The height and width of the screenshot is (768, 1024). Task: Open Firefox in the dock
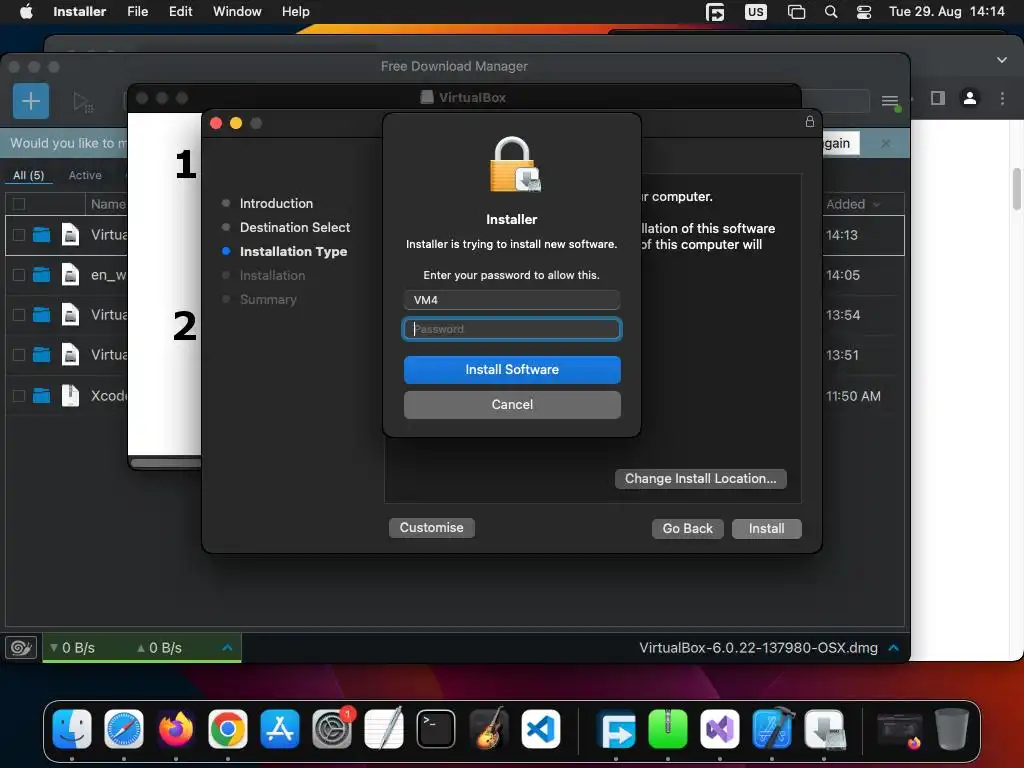click(x=176, y=729)
